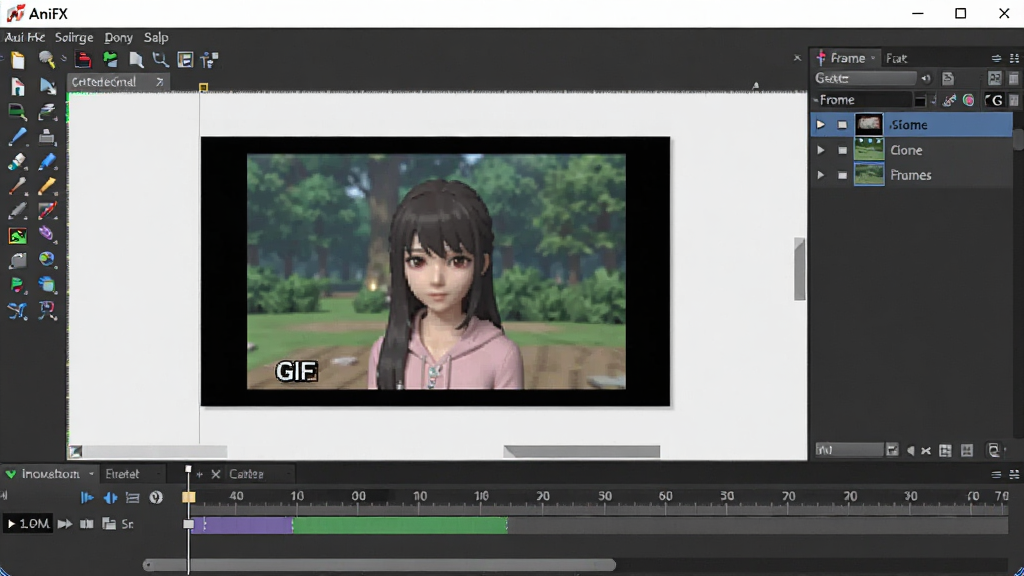The width and height of the screenshot is (1024, 576).
Task: Open the dropdown arrow beside the Inoustiom tab
Action: 91,474
